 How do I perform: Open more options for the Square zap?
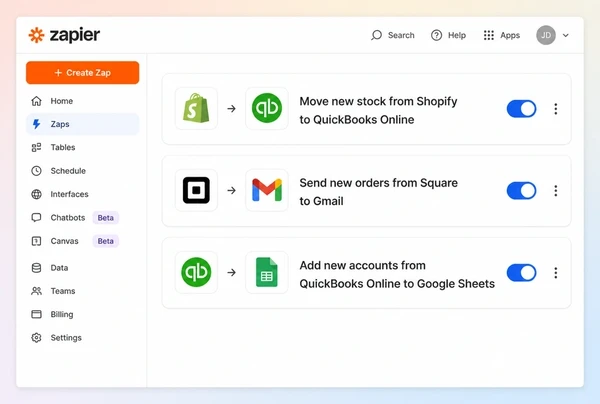pos(556,191)
